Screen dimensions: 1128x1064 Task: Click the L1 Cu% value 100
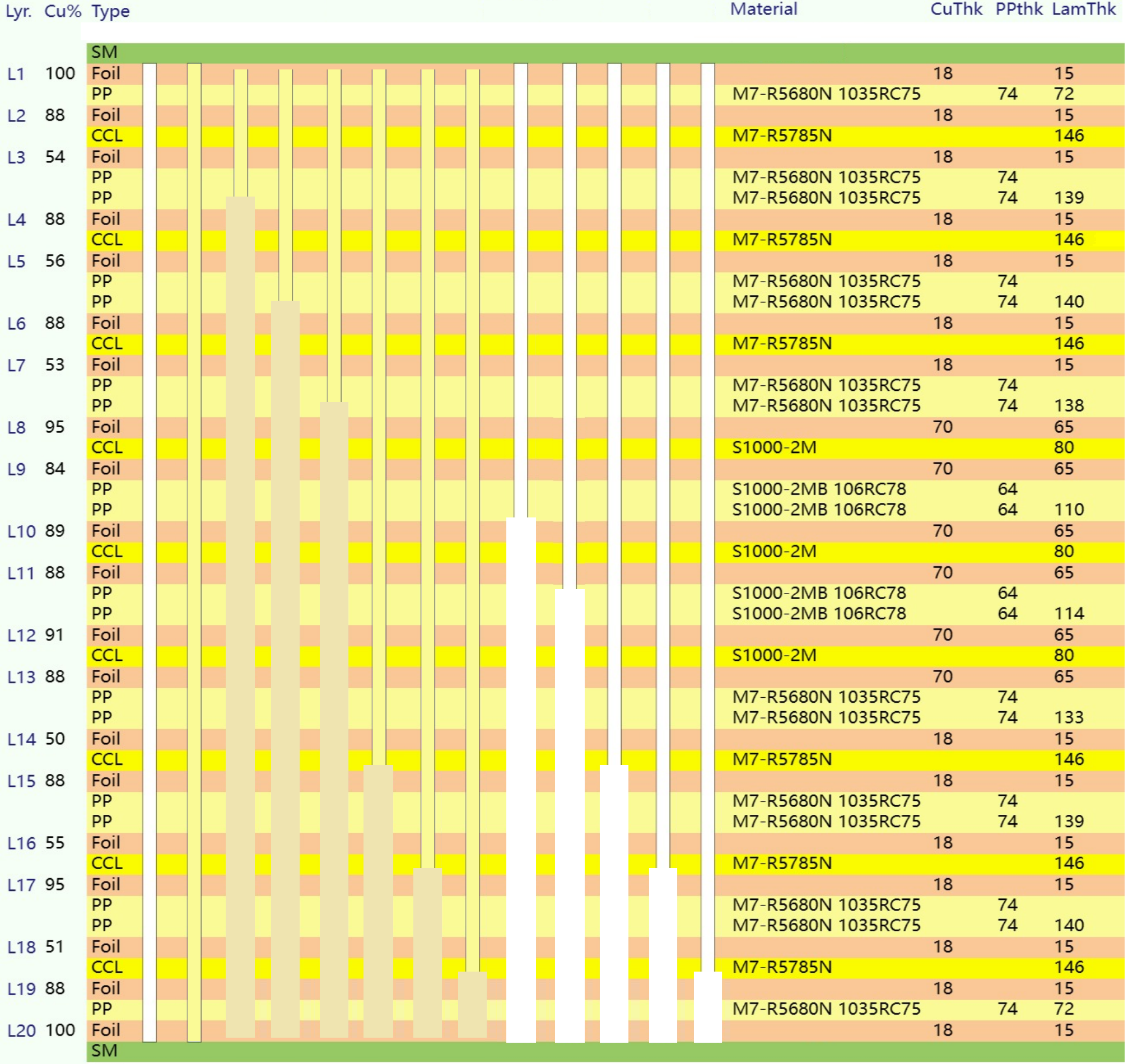click(x=60, y=74)
